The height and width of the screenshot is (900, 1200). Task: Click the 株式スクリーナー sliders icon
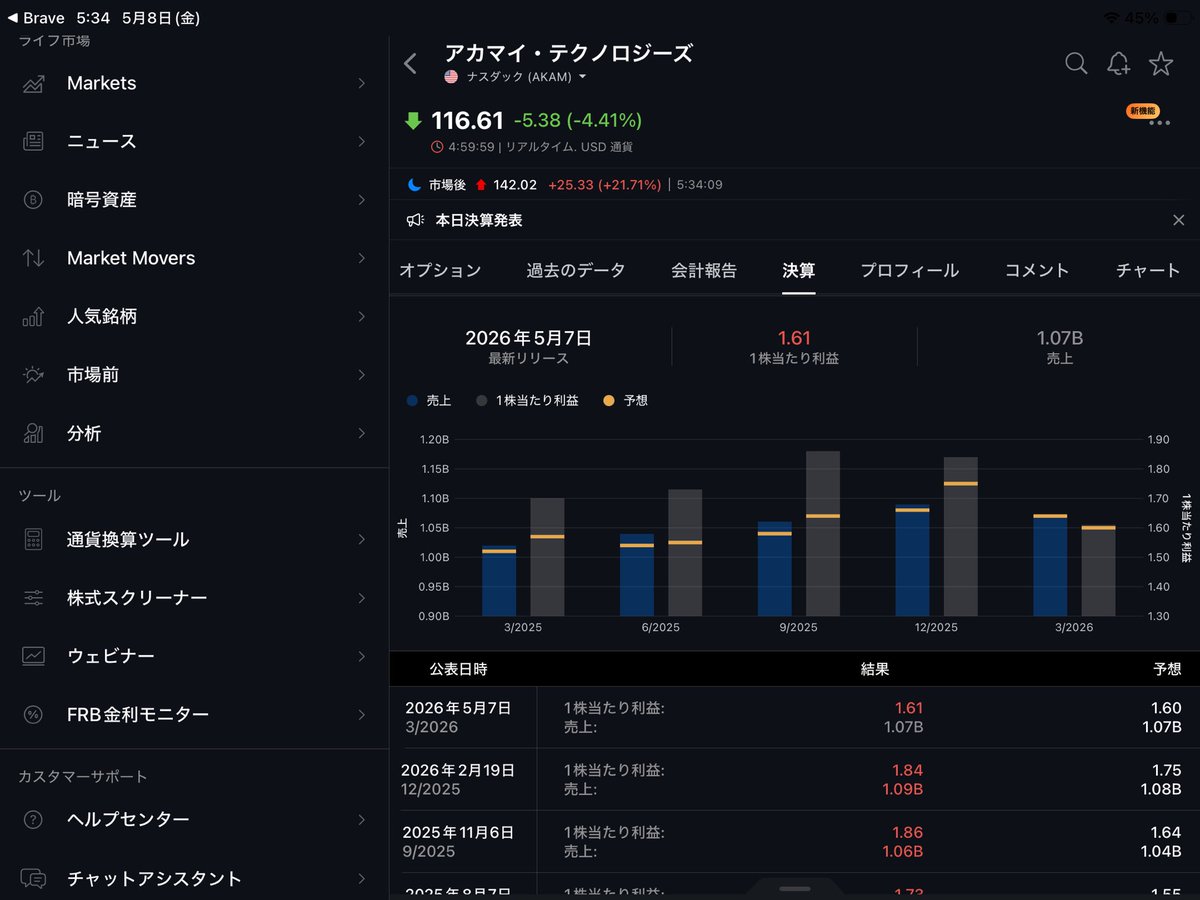33,598
